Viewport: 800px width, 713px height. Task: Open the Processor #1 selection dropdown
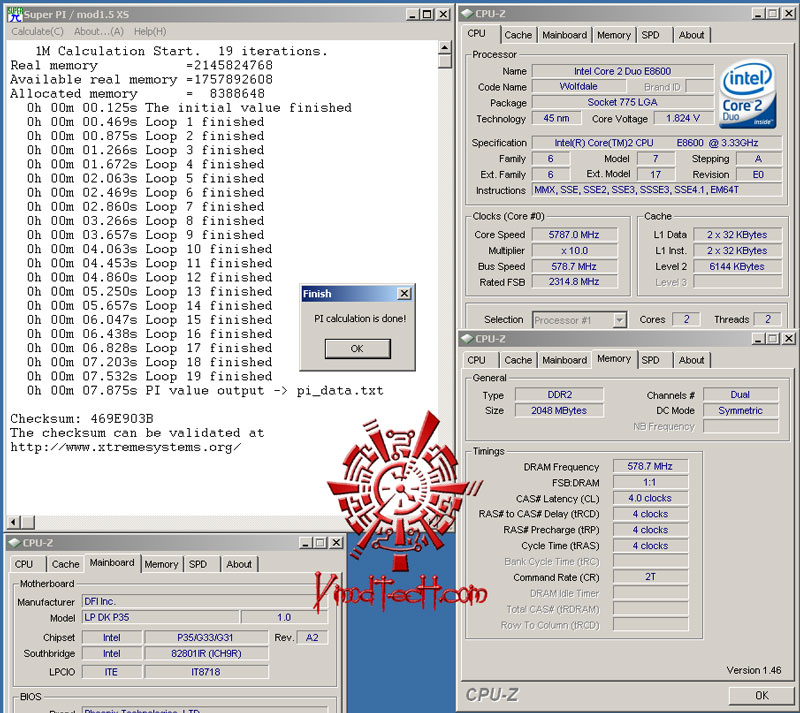coord(619,321)
